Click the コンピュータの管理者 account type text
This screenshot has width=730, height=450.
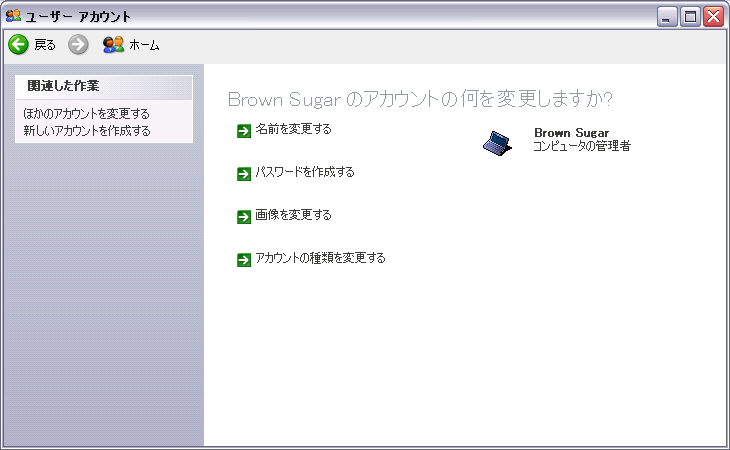coord(582,146)
